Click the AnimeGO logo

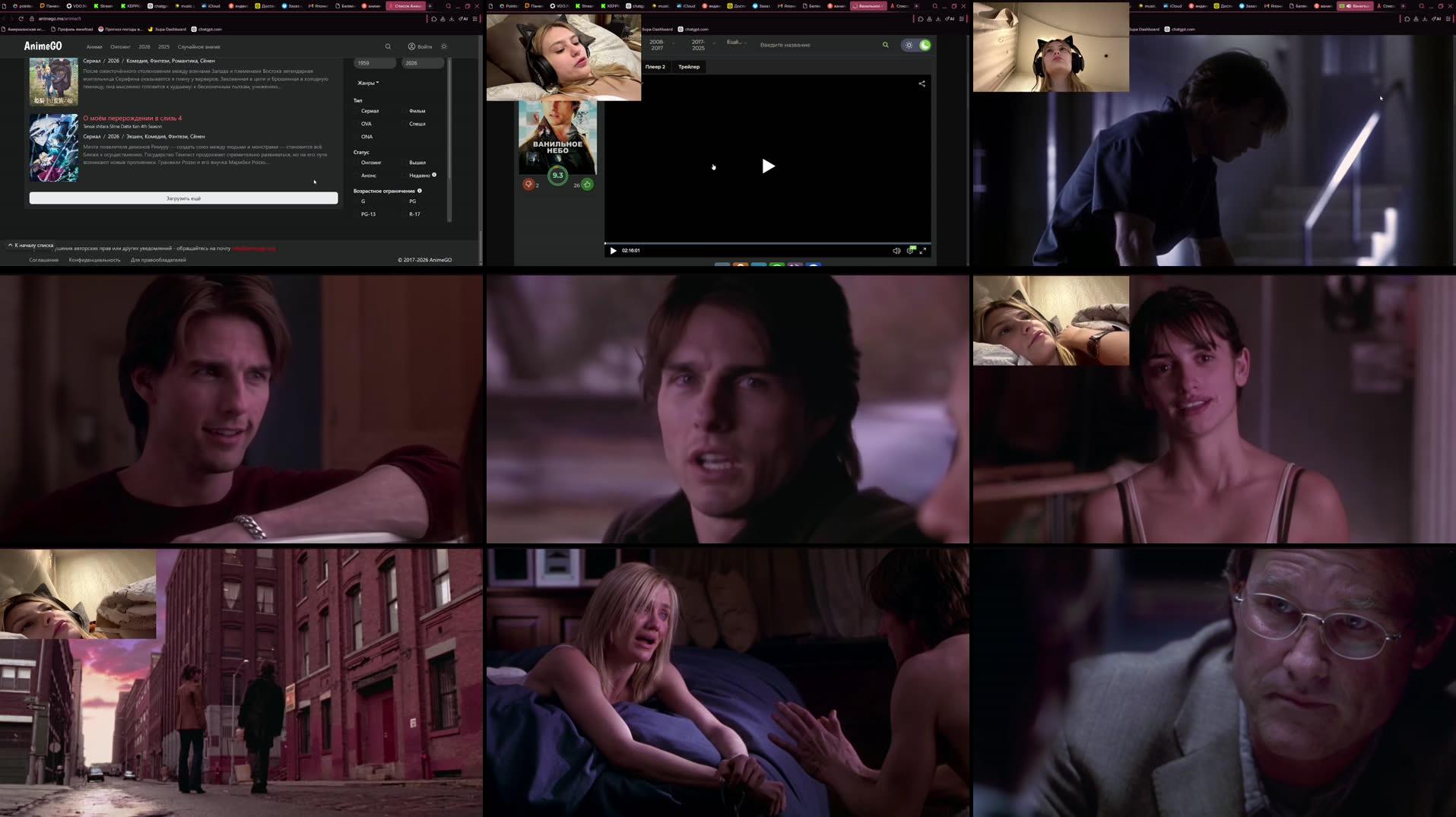pos(43,46)
